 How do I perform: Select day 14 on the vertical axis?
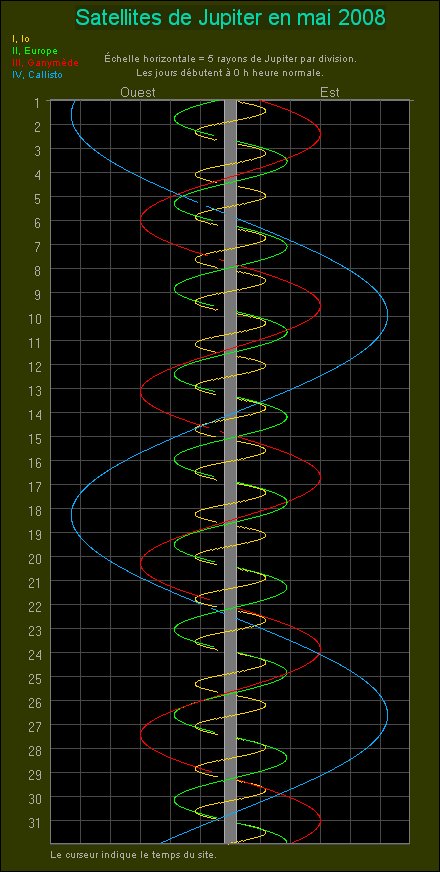[34, 413]
